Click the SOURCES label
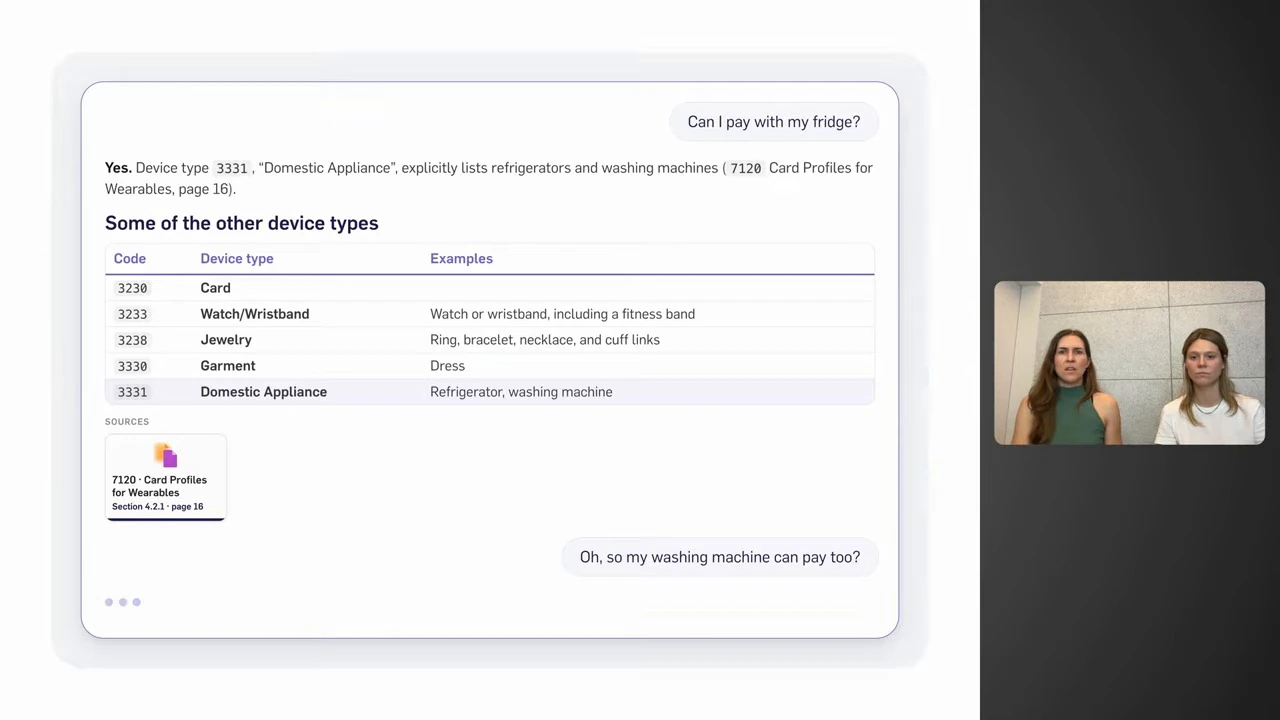The width and height of the screenshot is (1280, 720). 127,422
